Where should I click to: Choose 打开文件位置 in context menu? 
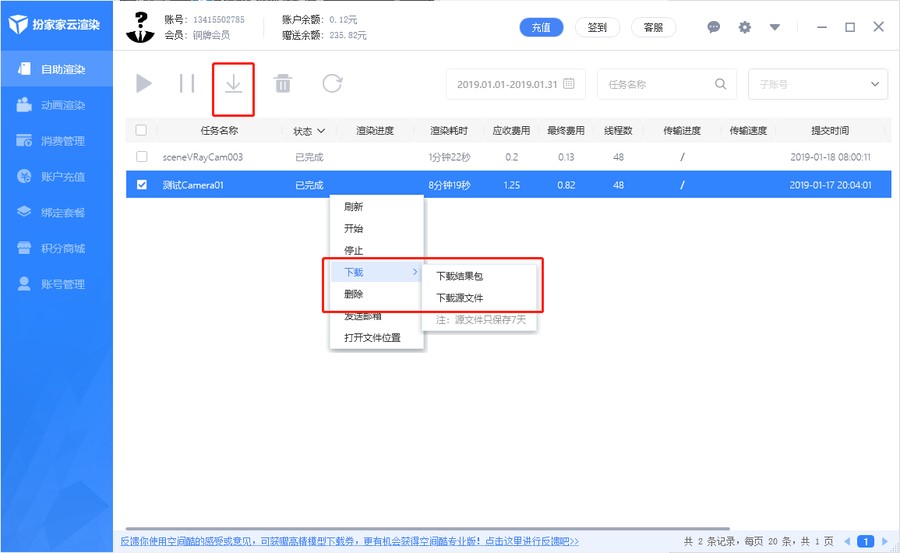pyautogui.click(x=372, y=338)
